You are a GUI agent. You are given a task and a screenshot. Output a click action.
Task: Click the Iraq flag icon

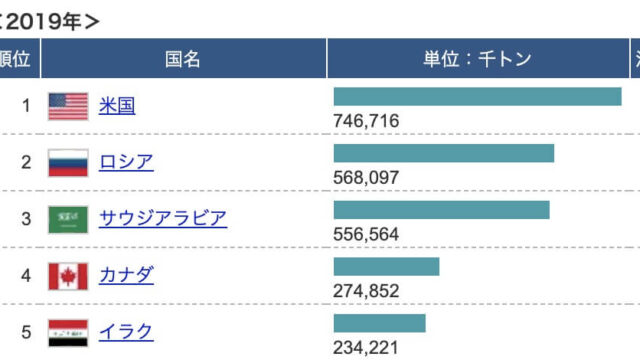pyautogui.click(x=68, y=333)
